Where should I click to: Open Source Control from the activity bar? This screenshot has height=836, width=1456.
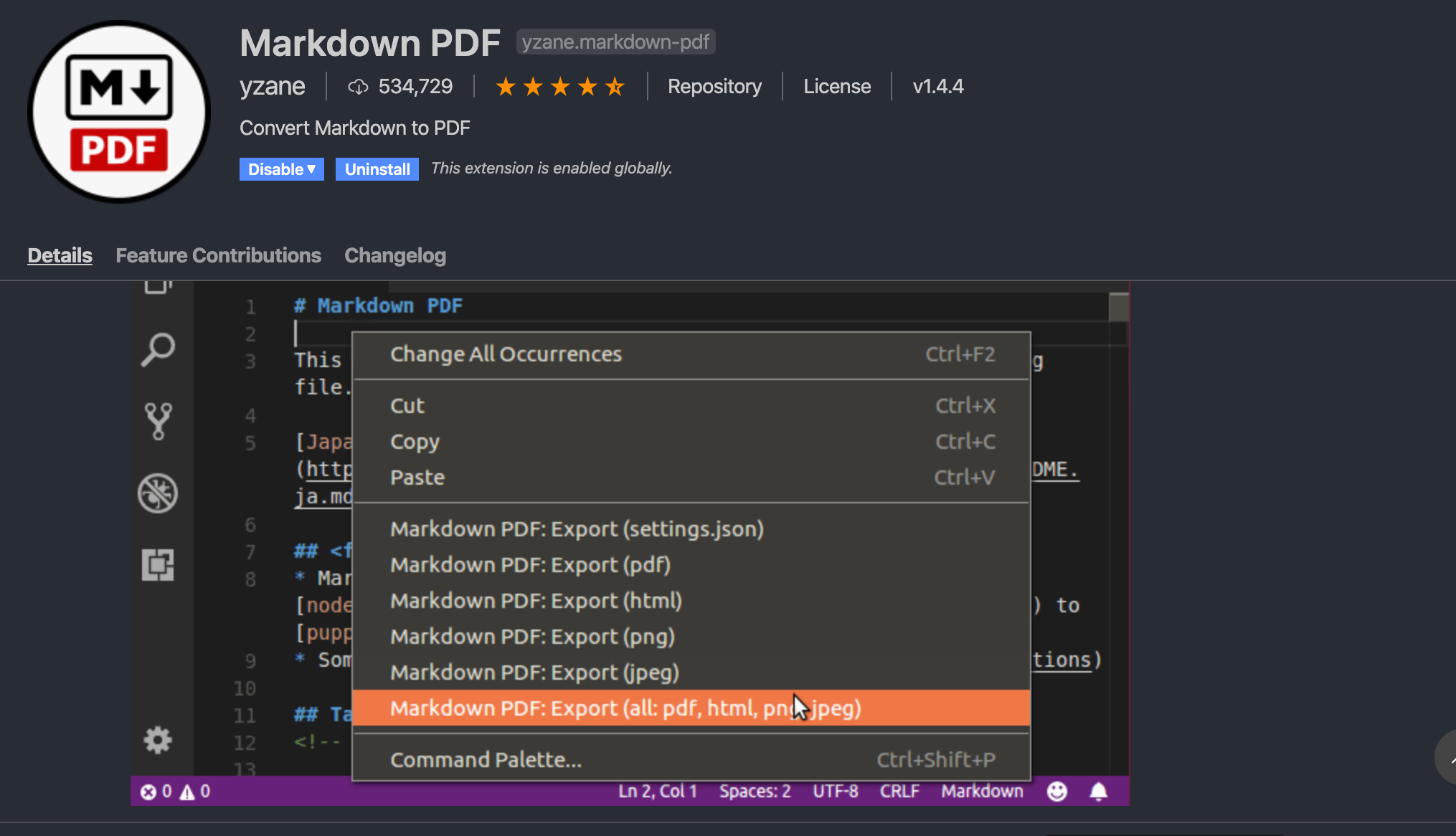(158, 421)
